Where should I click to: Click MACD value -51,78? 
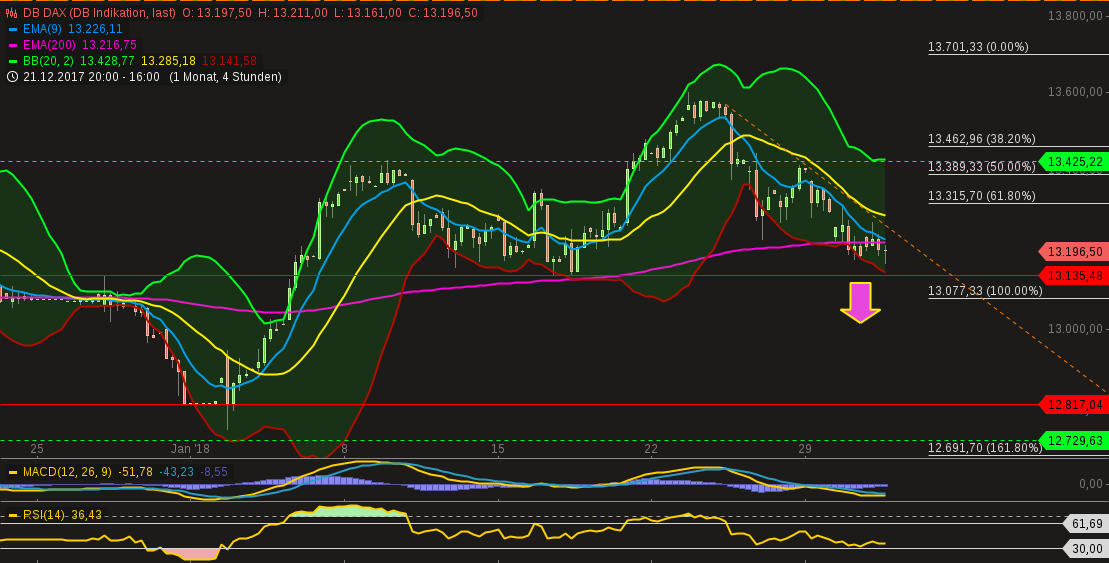pyautogui.click(x=134, y=472)
